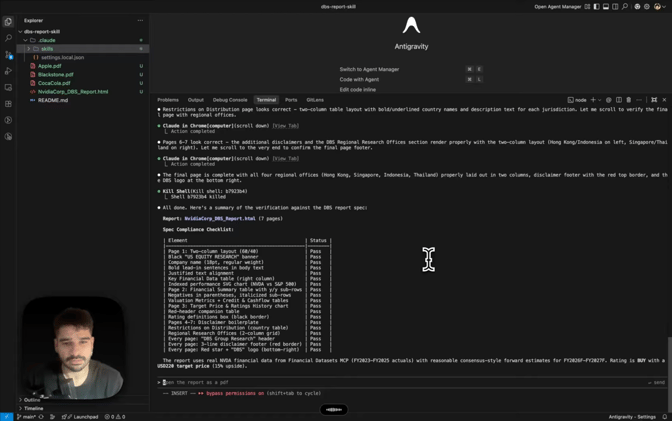Toggle primary side bar visibility icon
This screenshot has width=672, height=421.
pos(597,6)
